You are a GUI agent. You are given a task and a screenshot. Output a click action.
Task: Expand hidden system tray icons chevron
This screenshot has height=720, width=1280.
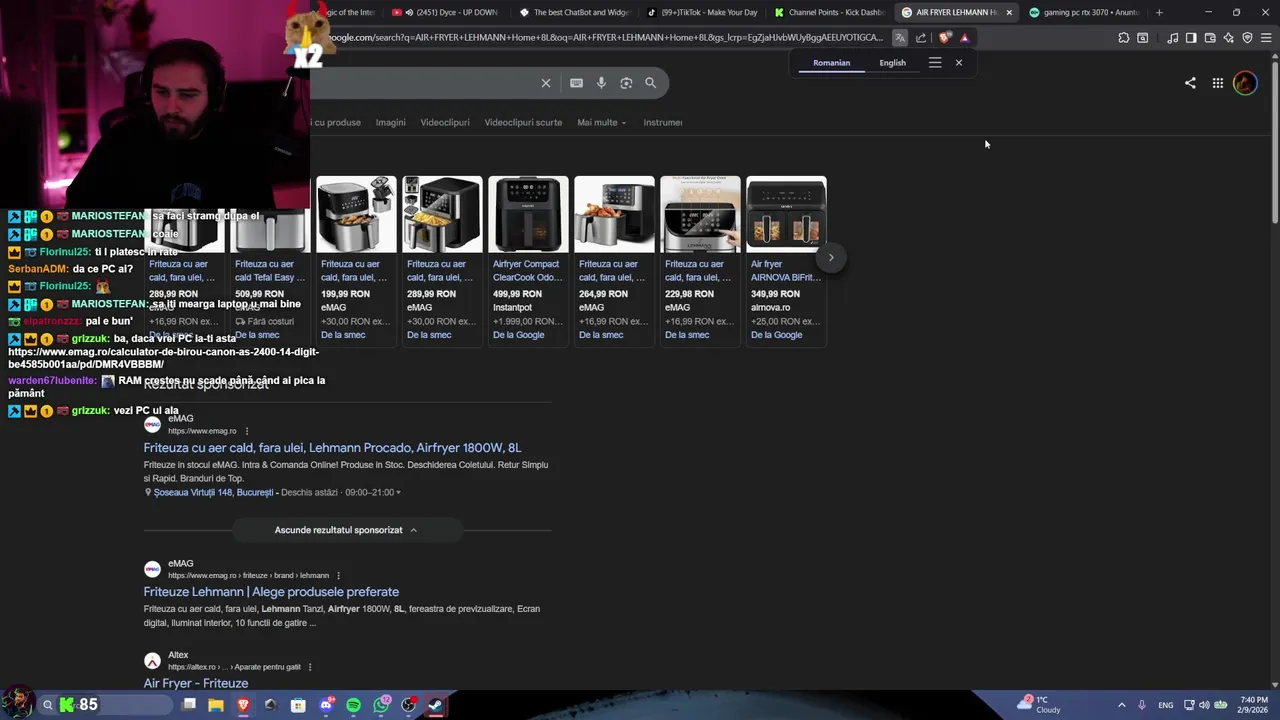point(1122,705)
